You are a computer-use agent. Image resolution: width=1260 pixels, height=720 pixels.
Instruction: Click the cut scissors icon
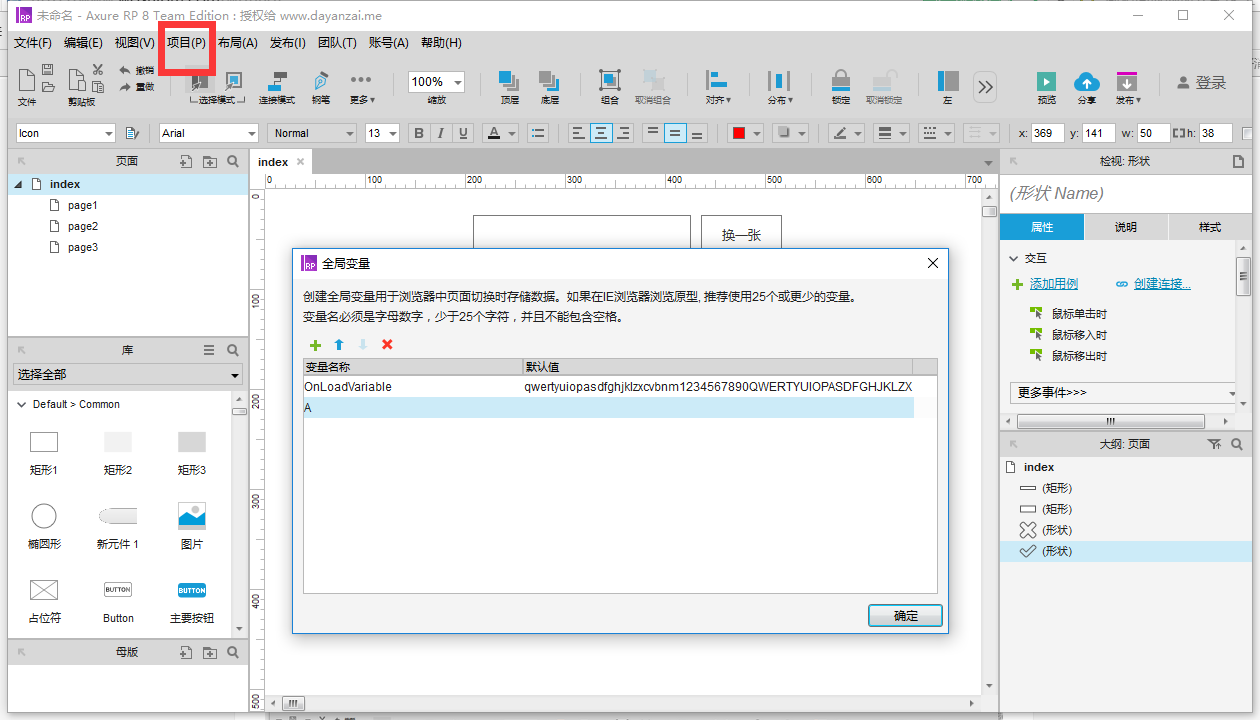pyautogui.click(x=98, y=69)
